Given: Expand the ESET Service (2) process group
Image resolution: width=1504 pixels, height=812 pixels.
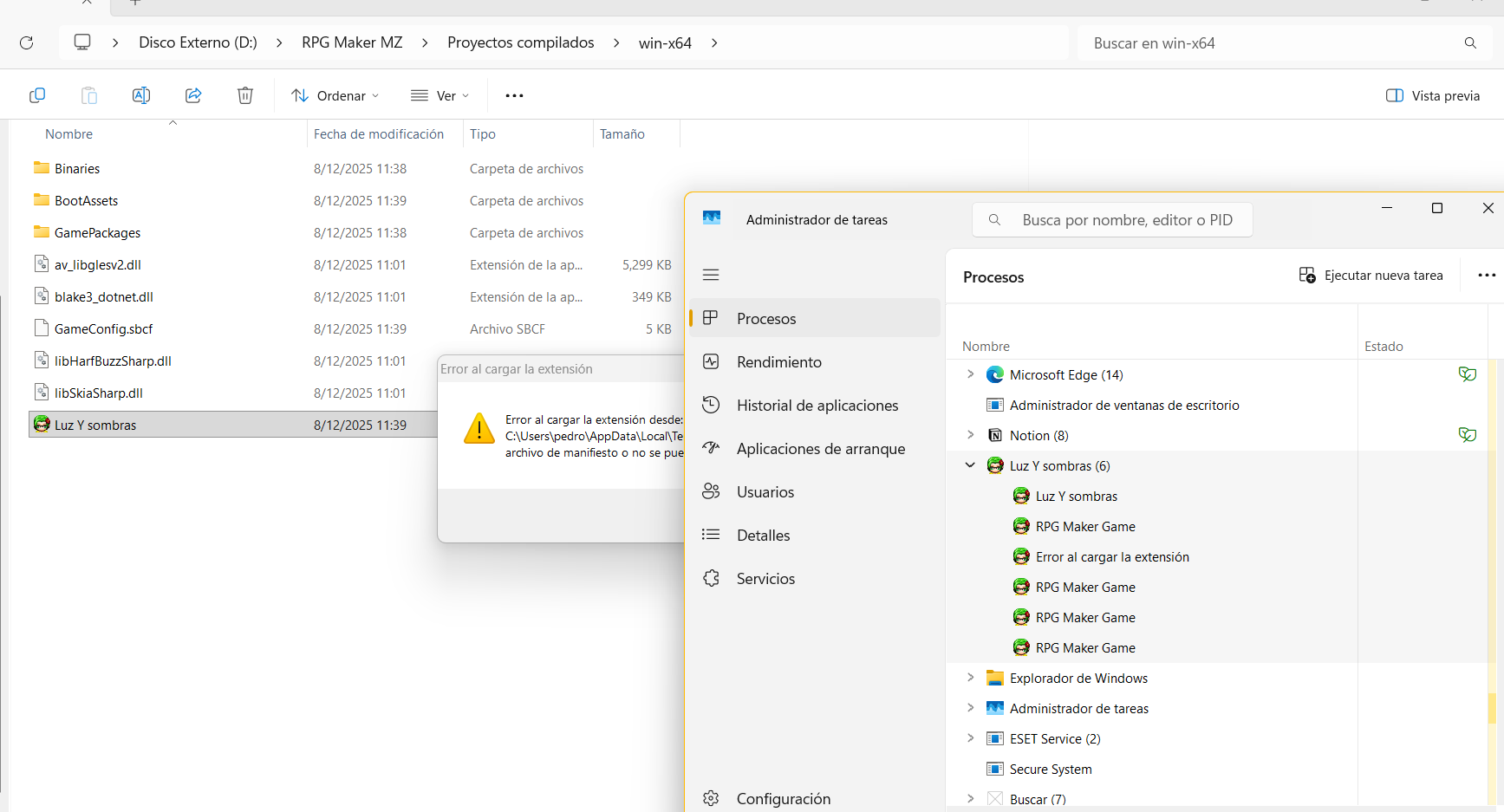Looking at the screenshot, I should click(x=970, y=738).
